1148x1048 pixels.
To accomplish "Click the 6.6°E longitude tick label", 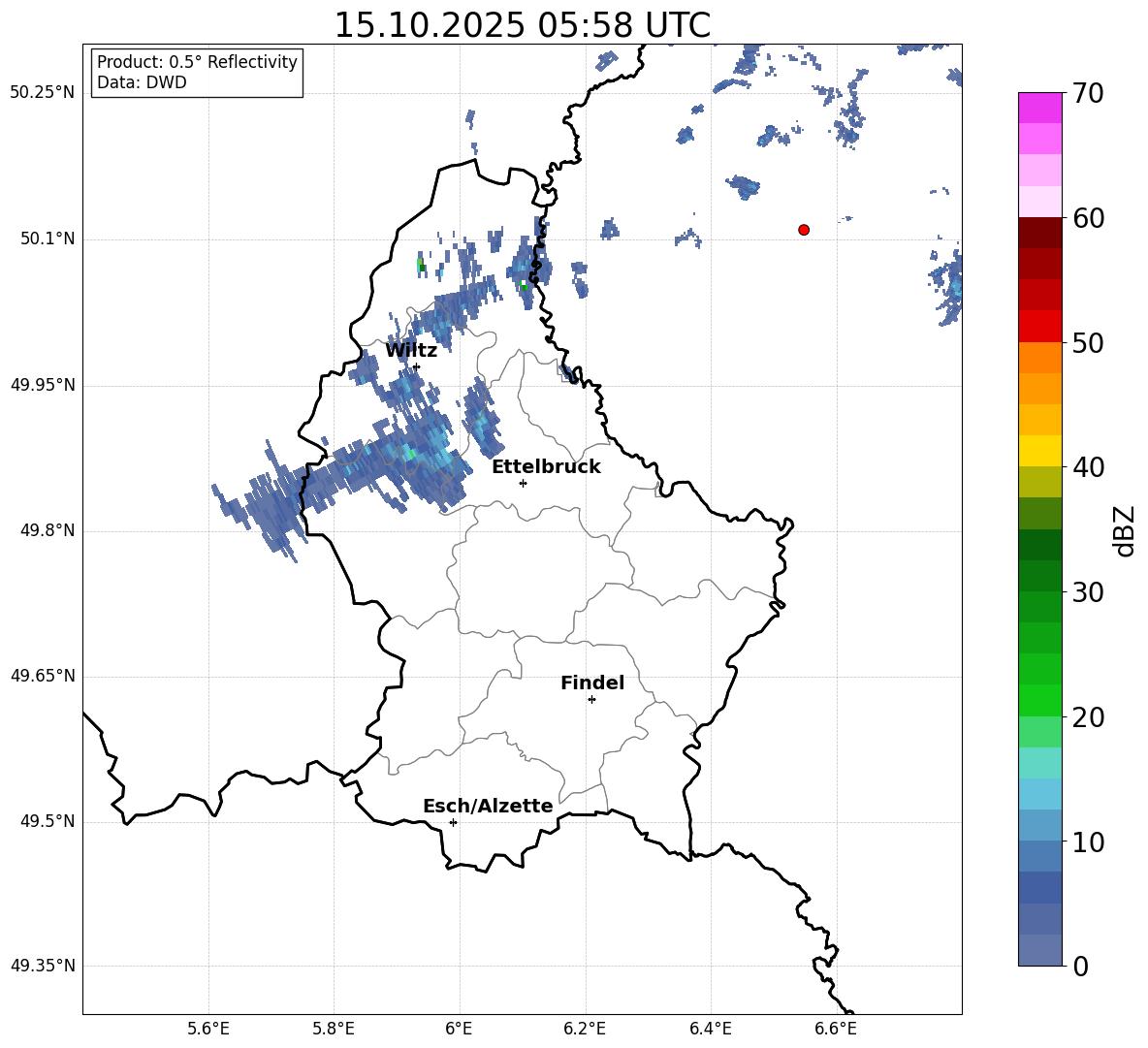I will pyautogui.click(x=836, y=1029).
